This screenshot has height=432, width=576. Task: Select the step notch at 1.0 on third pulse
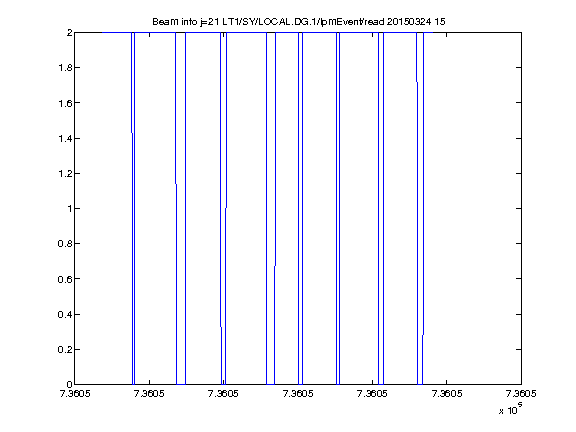(x=226, y=208)
